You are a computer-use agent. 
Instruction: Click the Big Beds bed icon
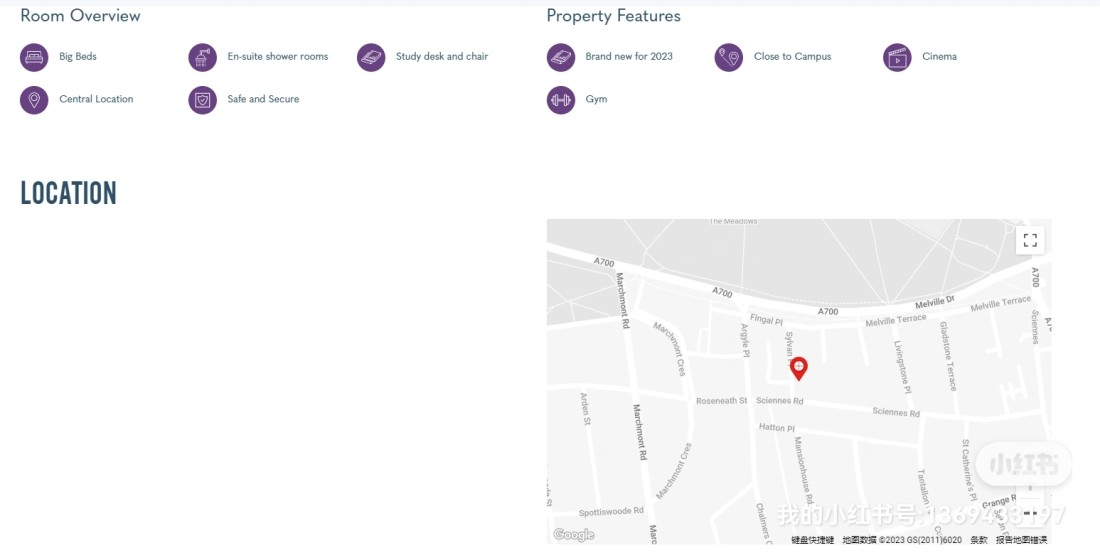pyautogui.click(x=34, y=58)
